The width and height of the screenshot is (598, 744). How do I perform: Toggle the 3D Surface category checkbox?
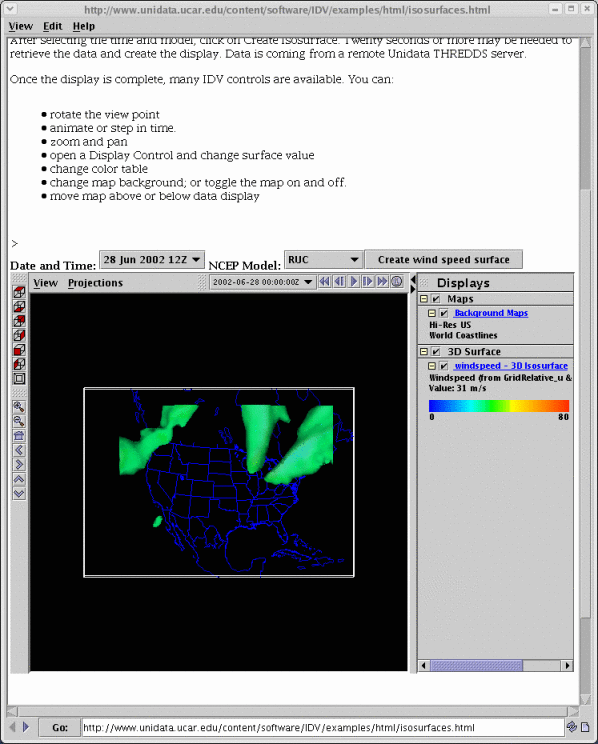436,352
